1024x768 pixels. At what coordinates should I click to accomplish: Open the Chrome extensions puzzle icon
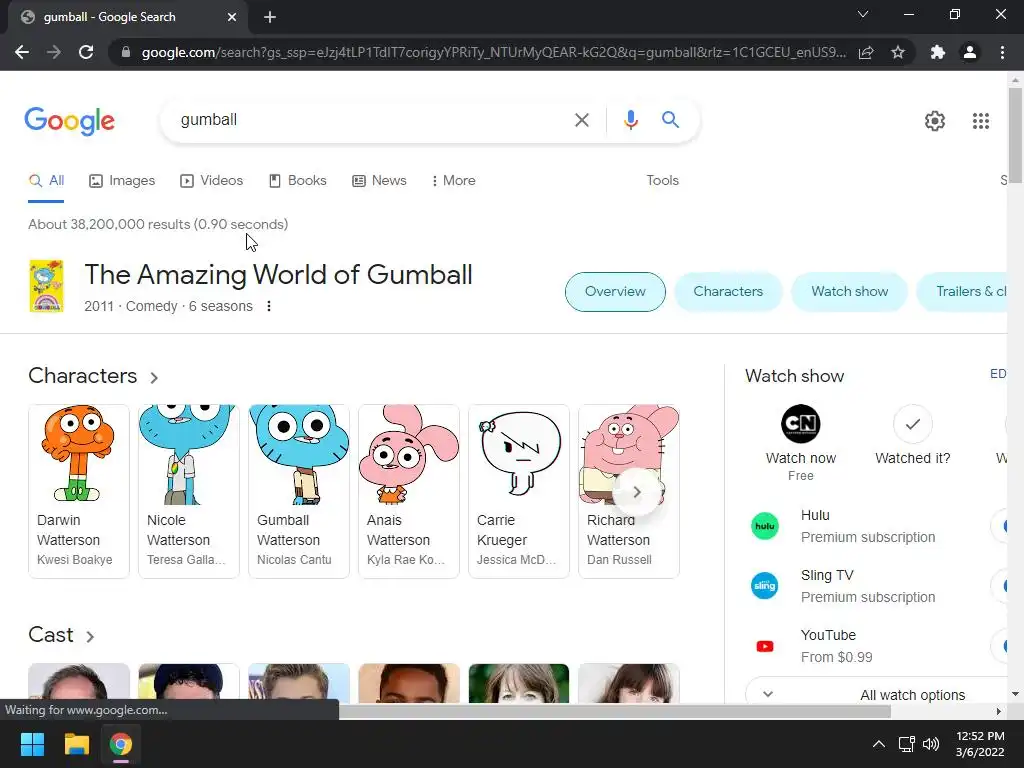click(x=938, y=52)
